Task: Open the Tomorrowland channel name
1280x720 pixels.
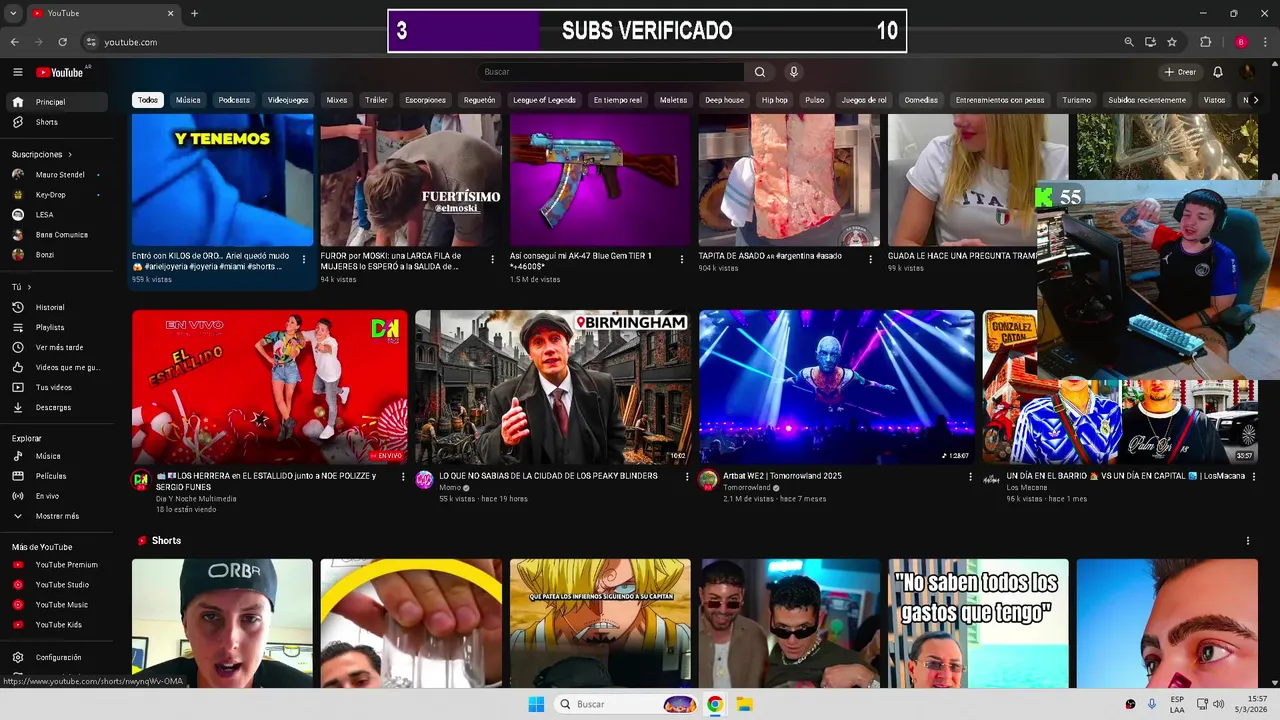Action: click(746, 487)
